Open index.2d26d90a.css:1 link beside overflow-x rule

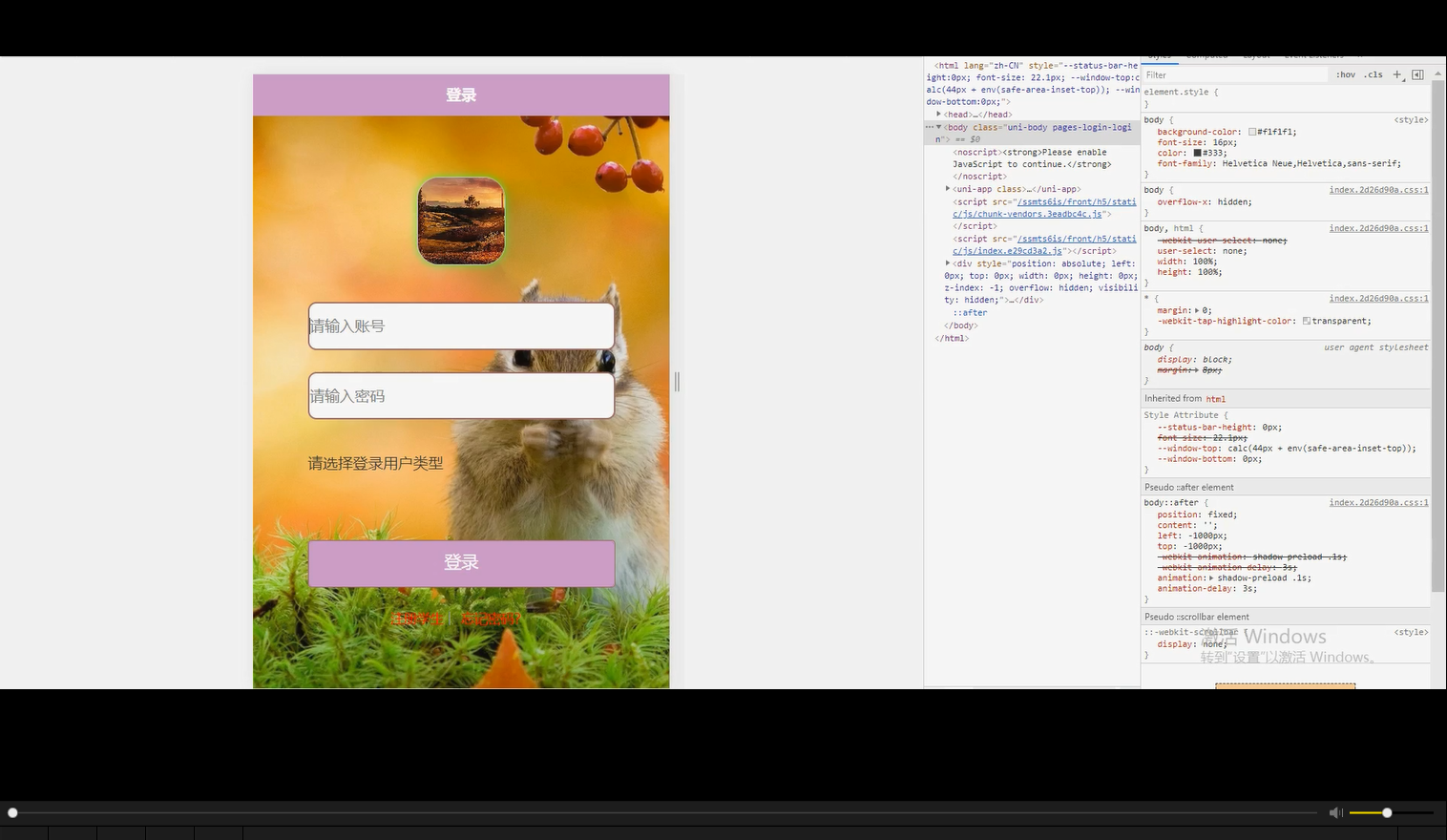point(1378,190)
